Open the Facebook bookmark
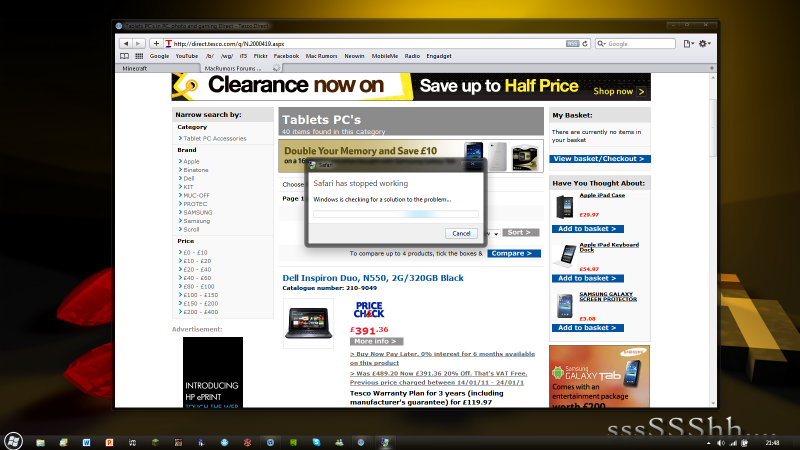This screenshot has width=800, height=450. coord(286,56)
